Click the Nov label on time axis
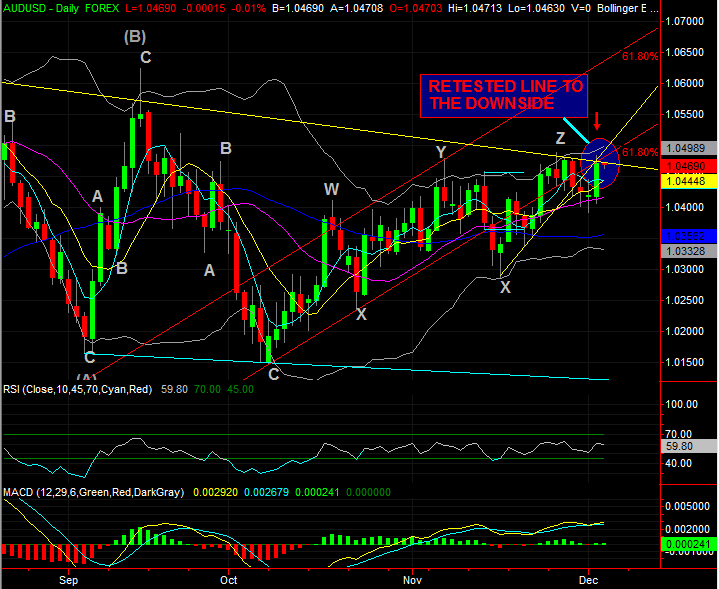 tap(410, 579)
